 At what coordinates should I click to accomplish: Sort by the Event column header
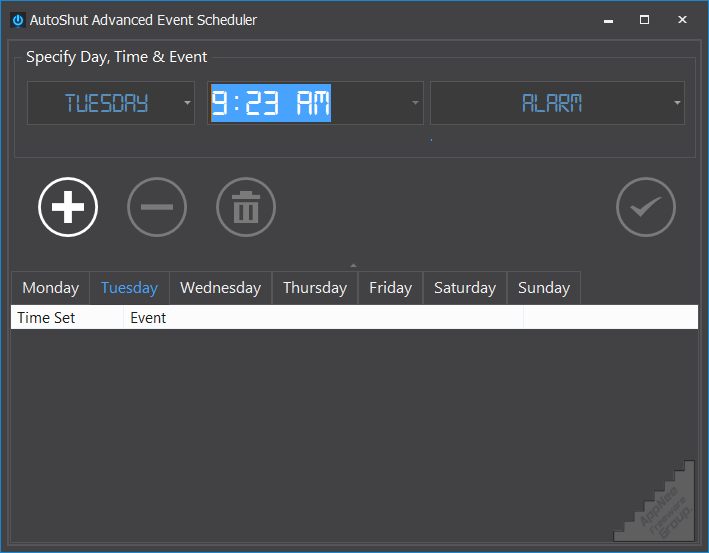(323, 317)
